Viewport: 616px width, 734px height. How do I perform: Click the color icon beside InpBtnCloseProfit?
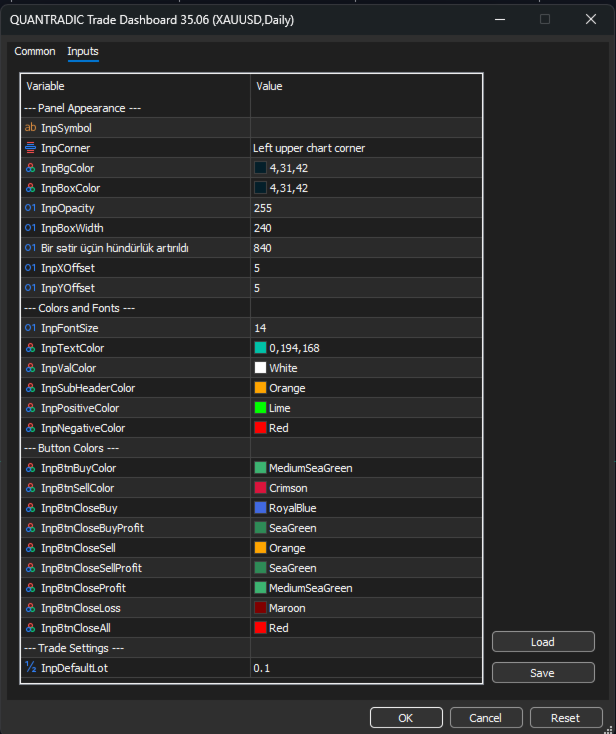pyautogui.click(x=30, y=588)
